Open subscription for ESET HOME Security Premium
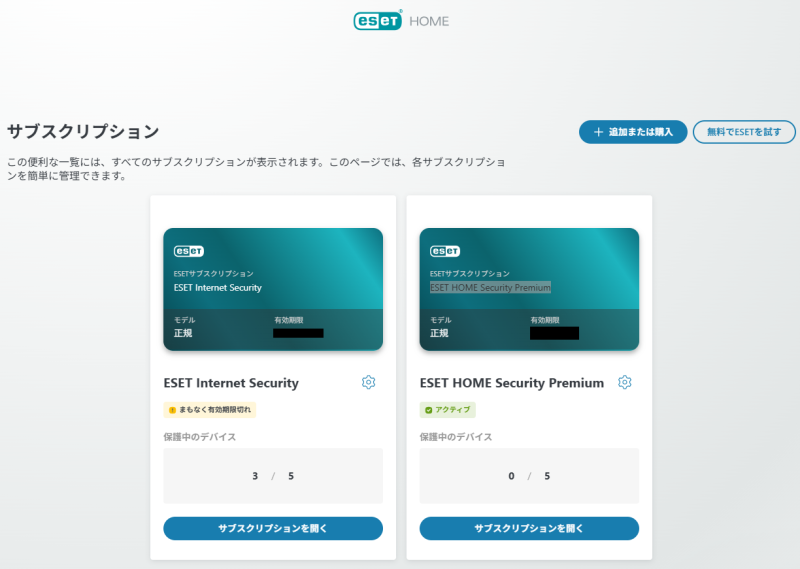The image size is (800, 569). (x=529, y=528)
